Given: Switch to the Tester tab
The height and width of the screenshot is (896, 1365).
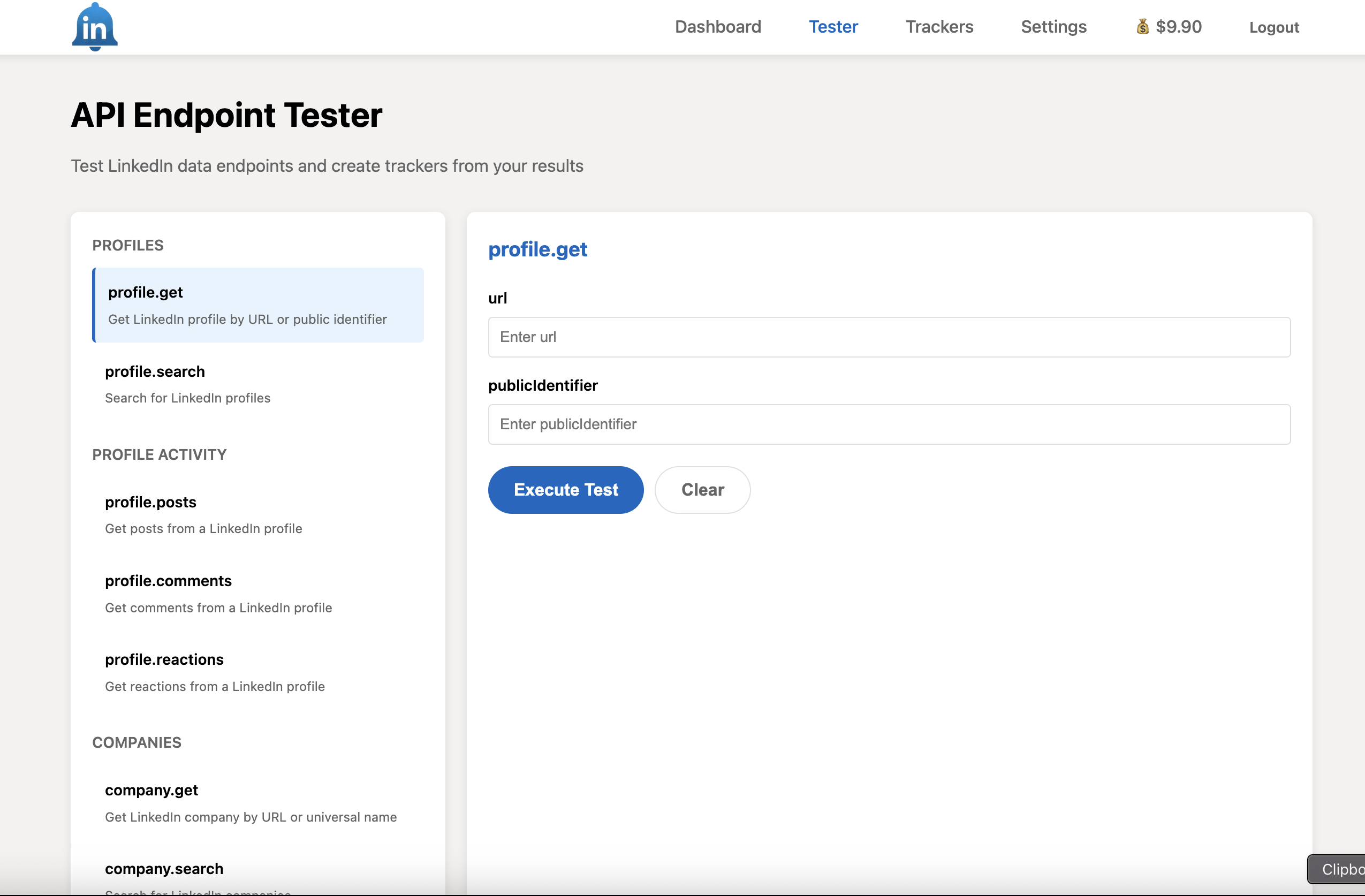Looking at the screenshot, I should pyautogui.click(x=833, y=26).
